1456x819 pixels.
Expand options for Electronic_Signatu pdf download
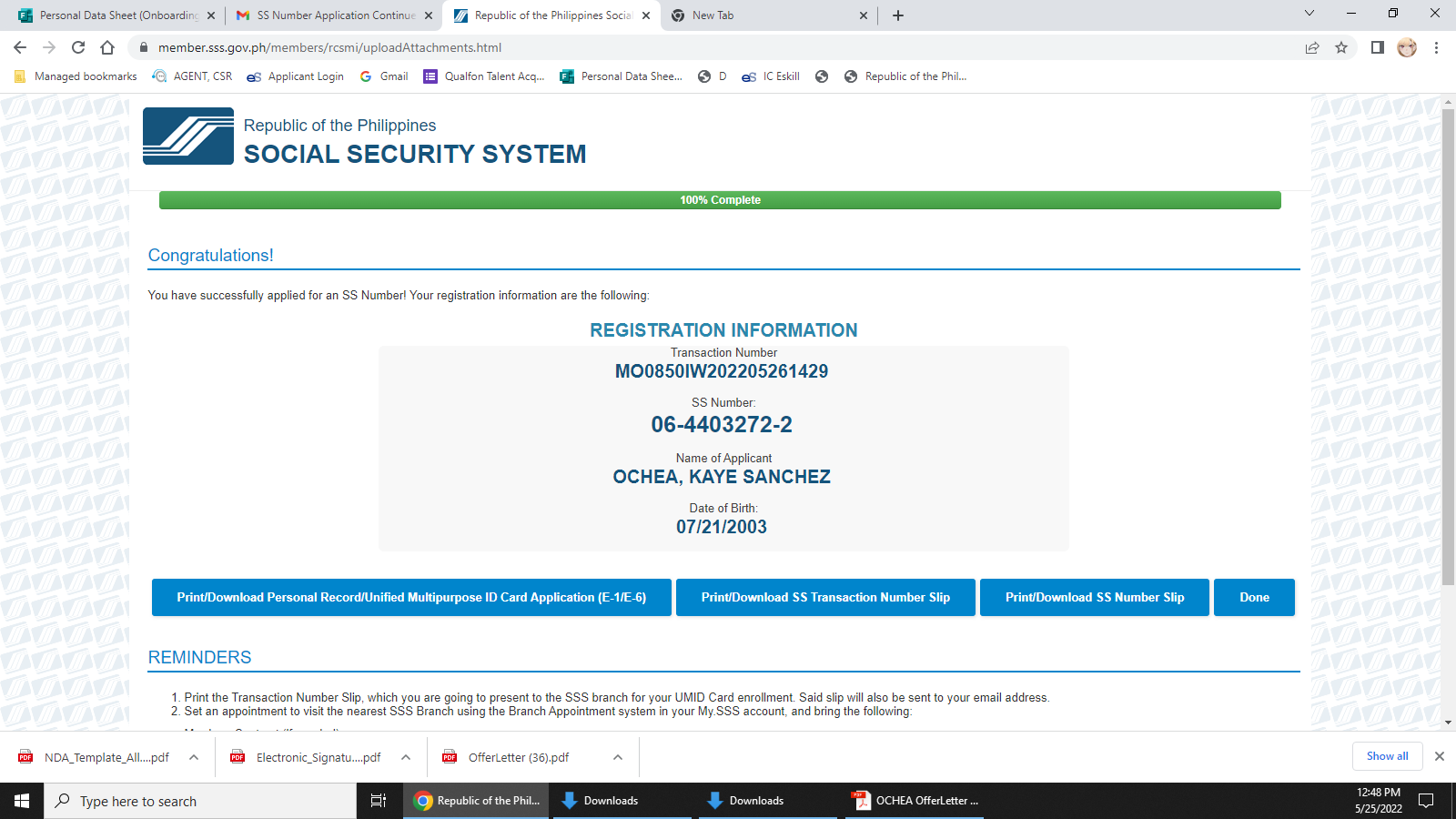(x=406, y=757)
